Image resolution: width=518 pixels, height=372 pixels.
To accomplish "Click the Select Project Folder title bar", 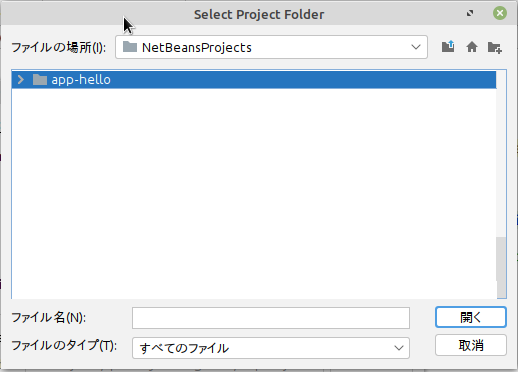I will pos(259,14).
